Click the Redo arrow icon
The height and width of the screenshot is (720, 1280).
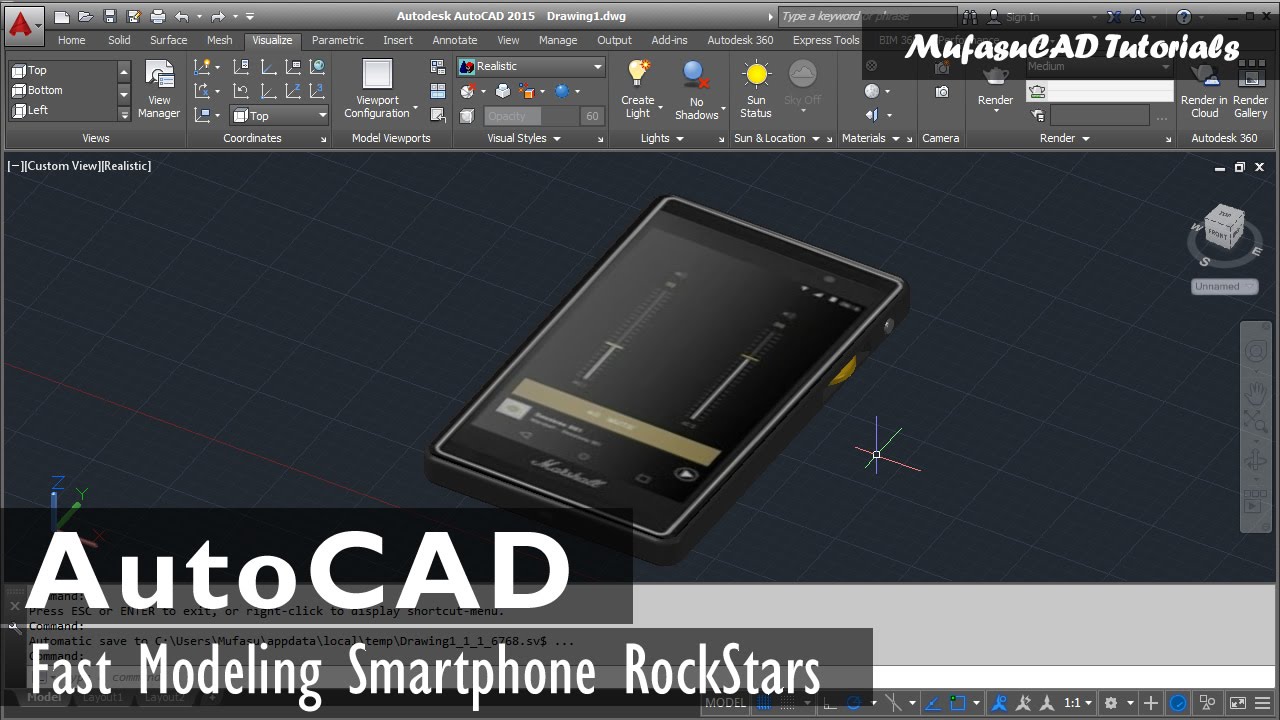[217, 17]
